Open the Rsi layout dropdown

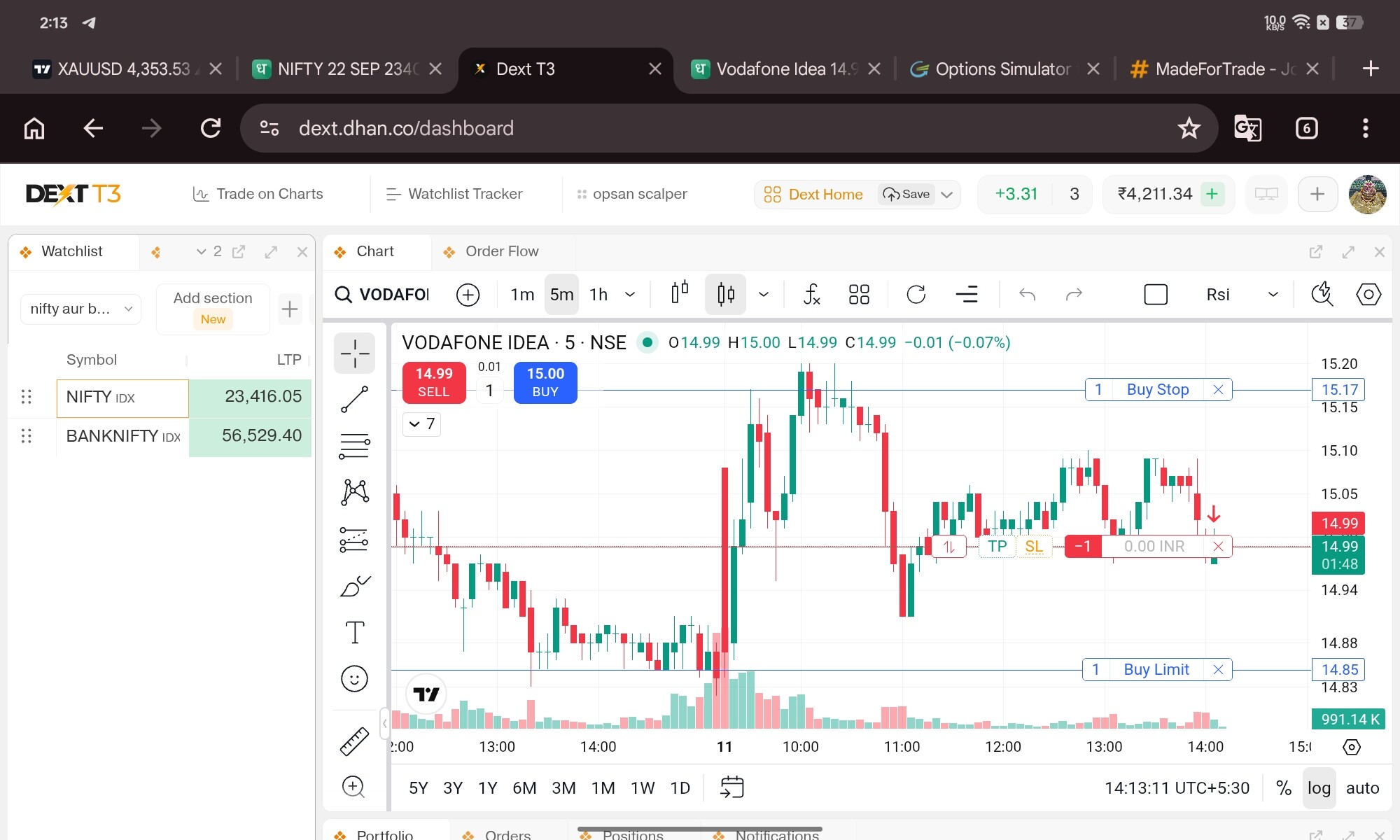pos(1273,295)
